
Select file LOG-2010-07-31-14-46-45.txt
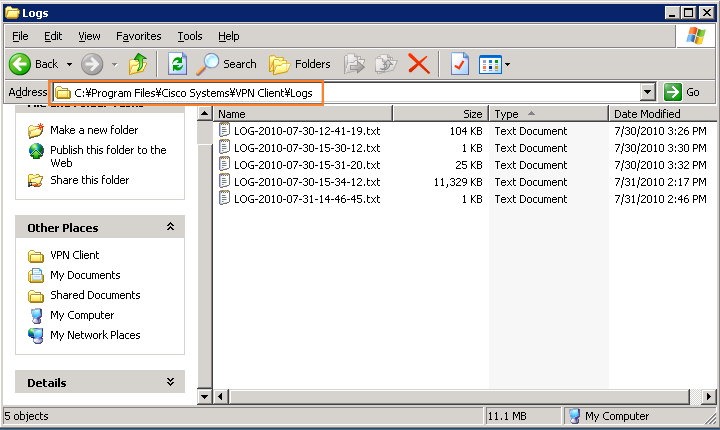(x=307, y=199)
